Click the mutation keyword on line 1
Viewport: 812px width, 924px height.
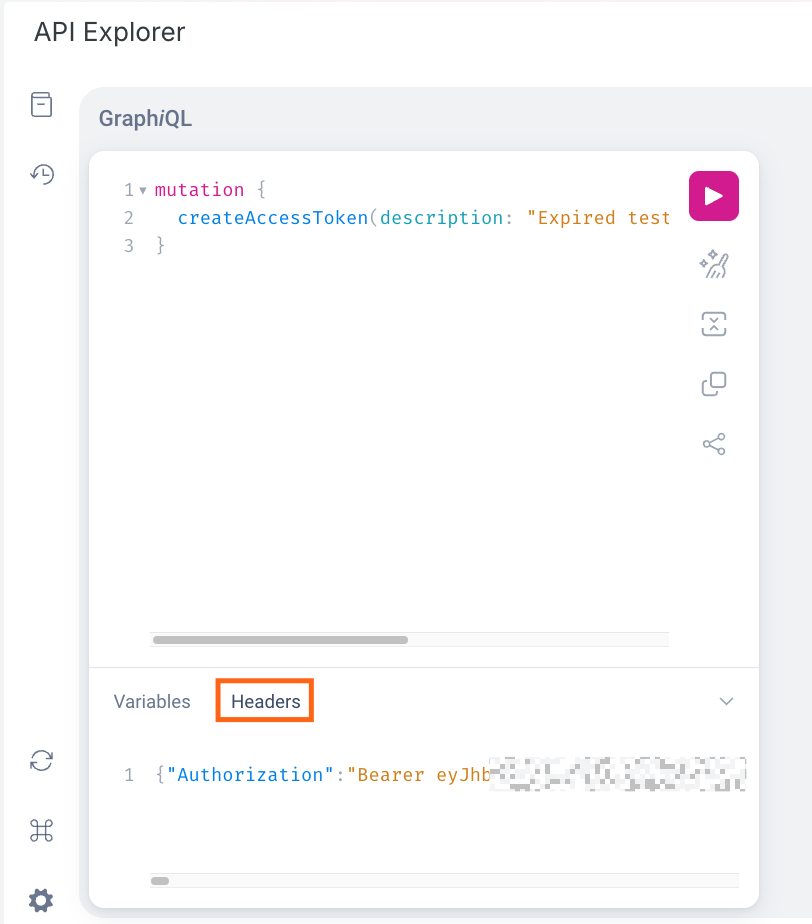point(200,190)
